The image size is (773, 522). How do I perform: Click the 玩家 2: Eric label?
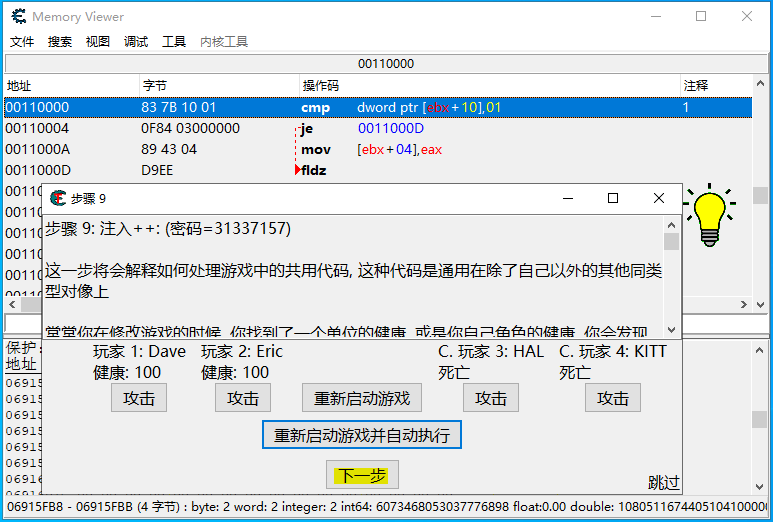[242, 351]
